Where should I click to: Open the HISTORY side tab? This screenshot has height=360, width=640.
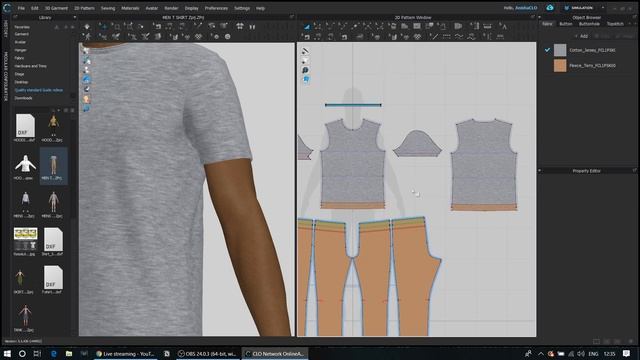[6, 29]
